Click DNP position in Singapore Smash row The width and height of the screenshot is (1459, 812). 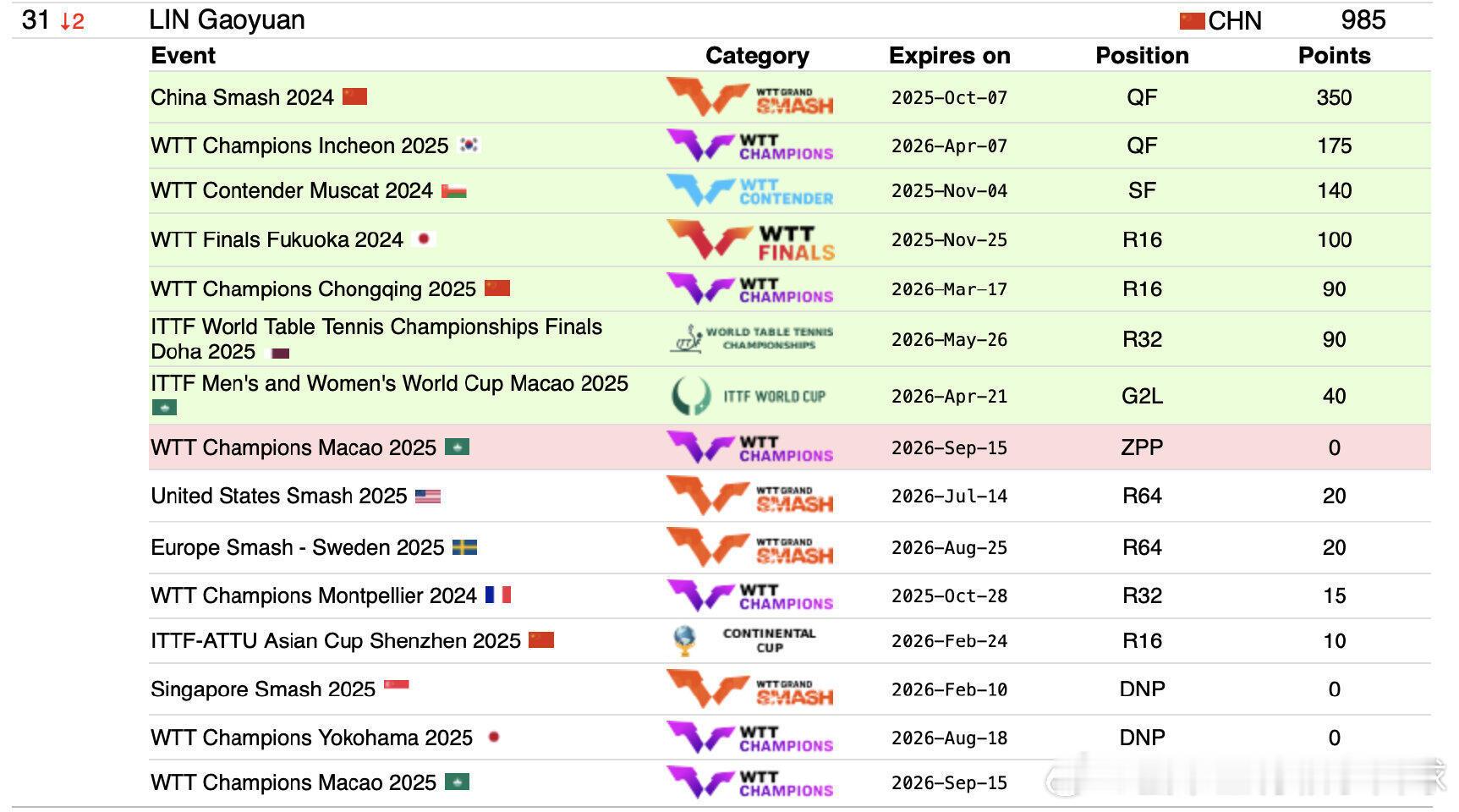[1142, 689]
